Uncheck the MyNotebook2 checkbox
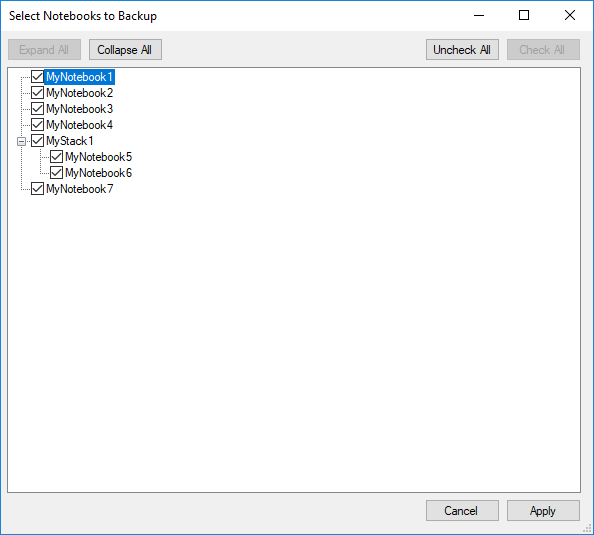 (37, 93)
